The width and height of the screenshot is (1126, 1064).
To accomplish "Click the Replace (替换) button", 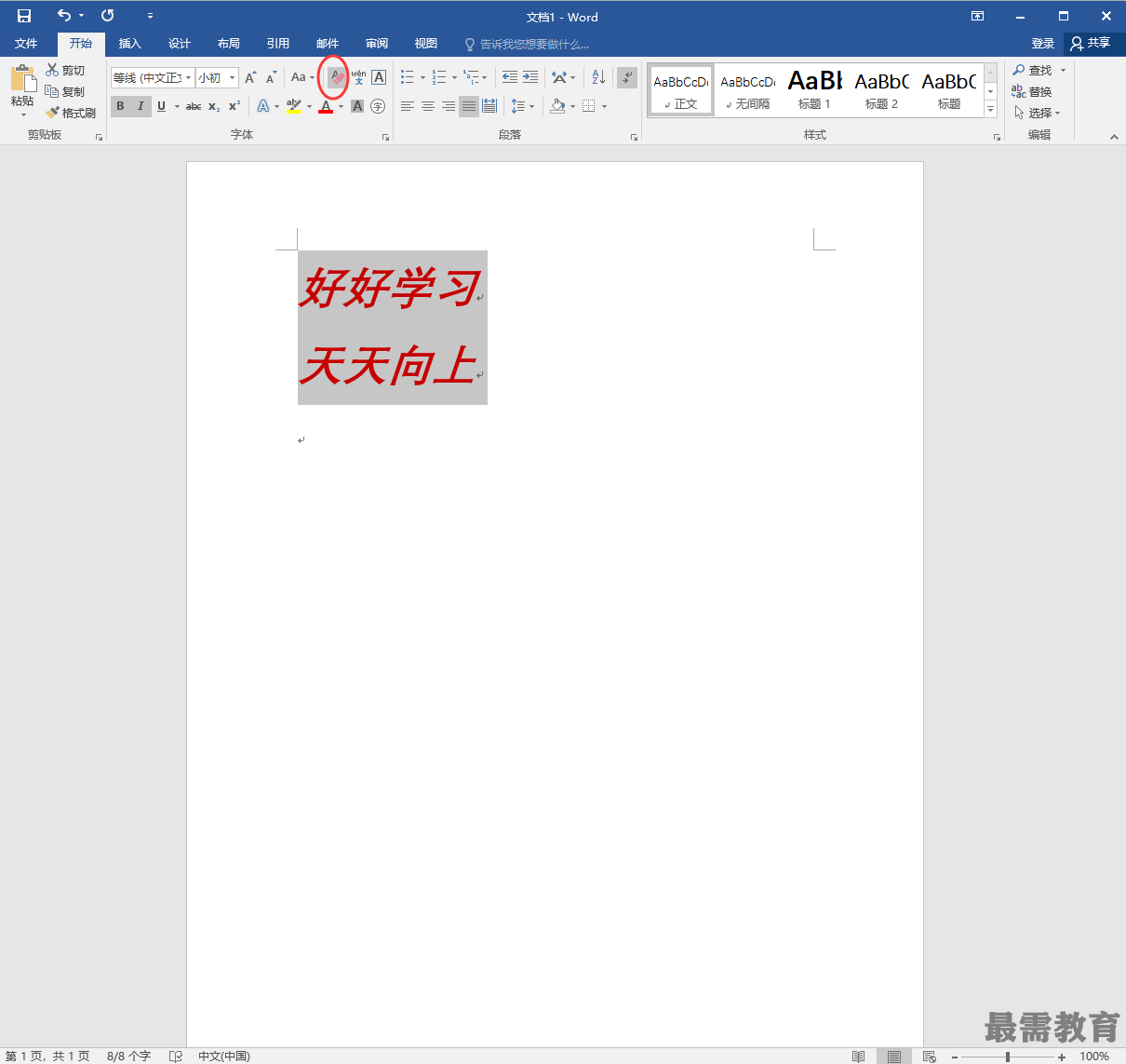I will (1033, 91).
